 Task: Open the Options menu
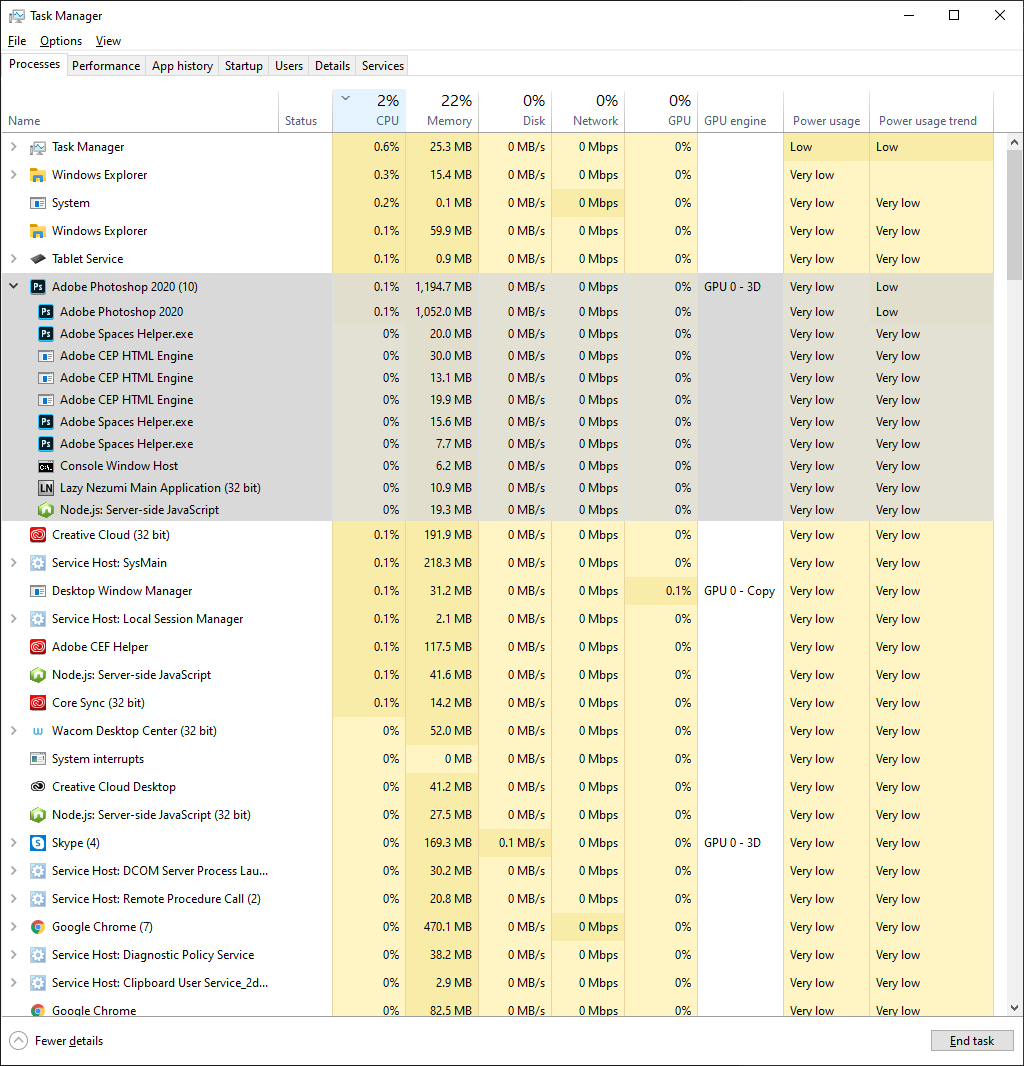click(x=60, y=41)
